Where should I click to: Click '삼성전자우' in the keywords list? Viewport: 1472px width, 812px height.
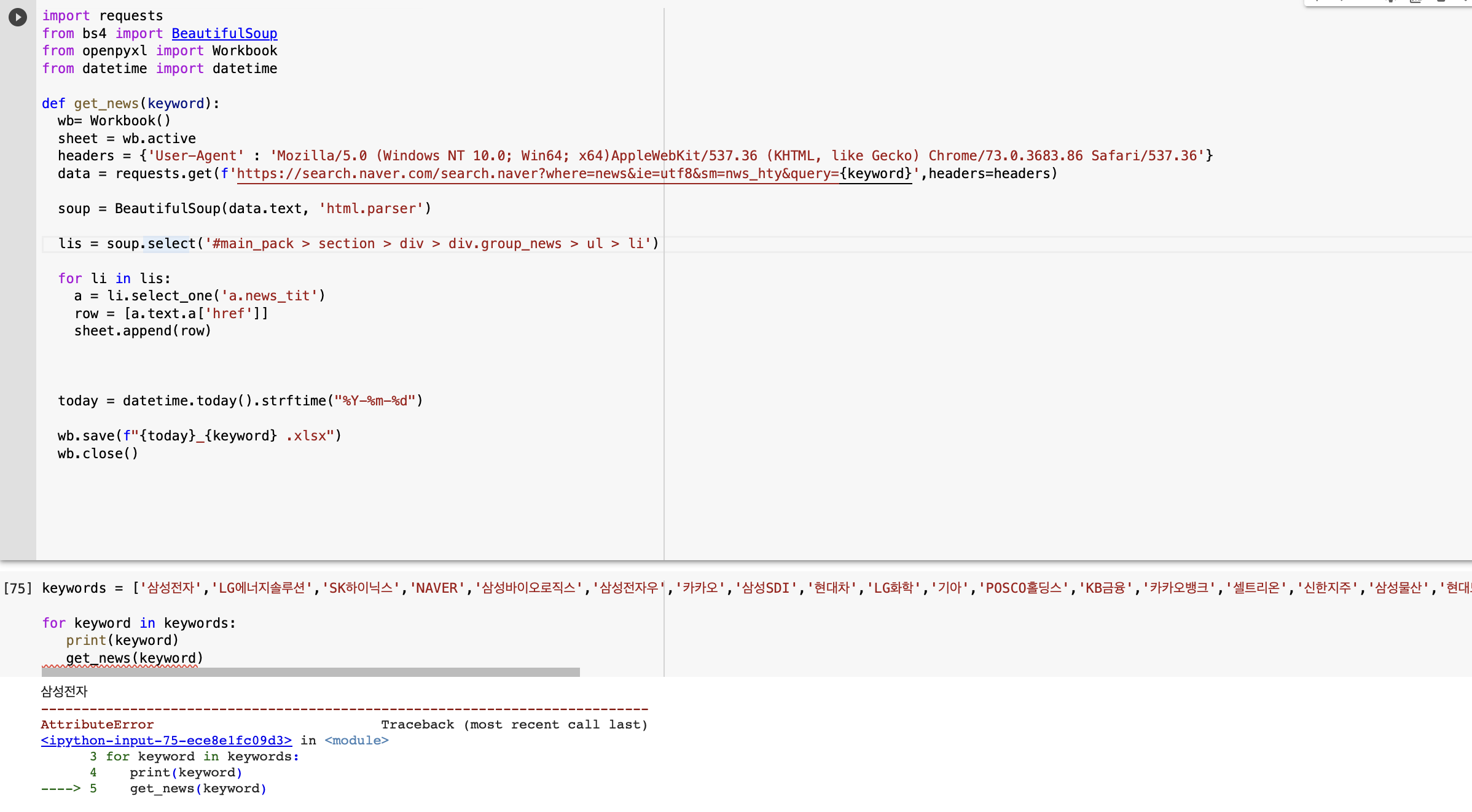coord(628,588)
